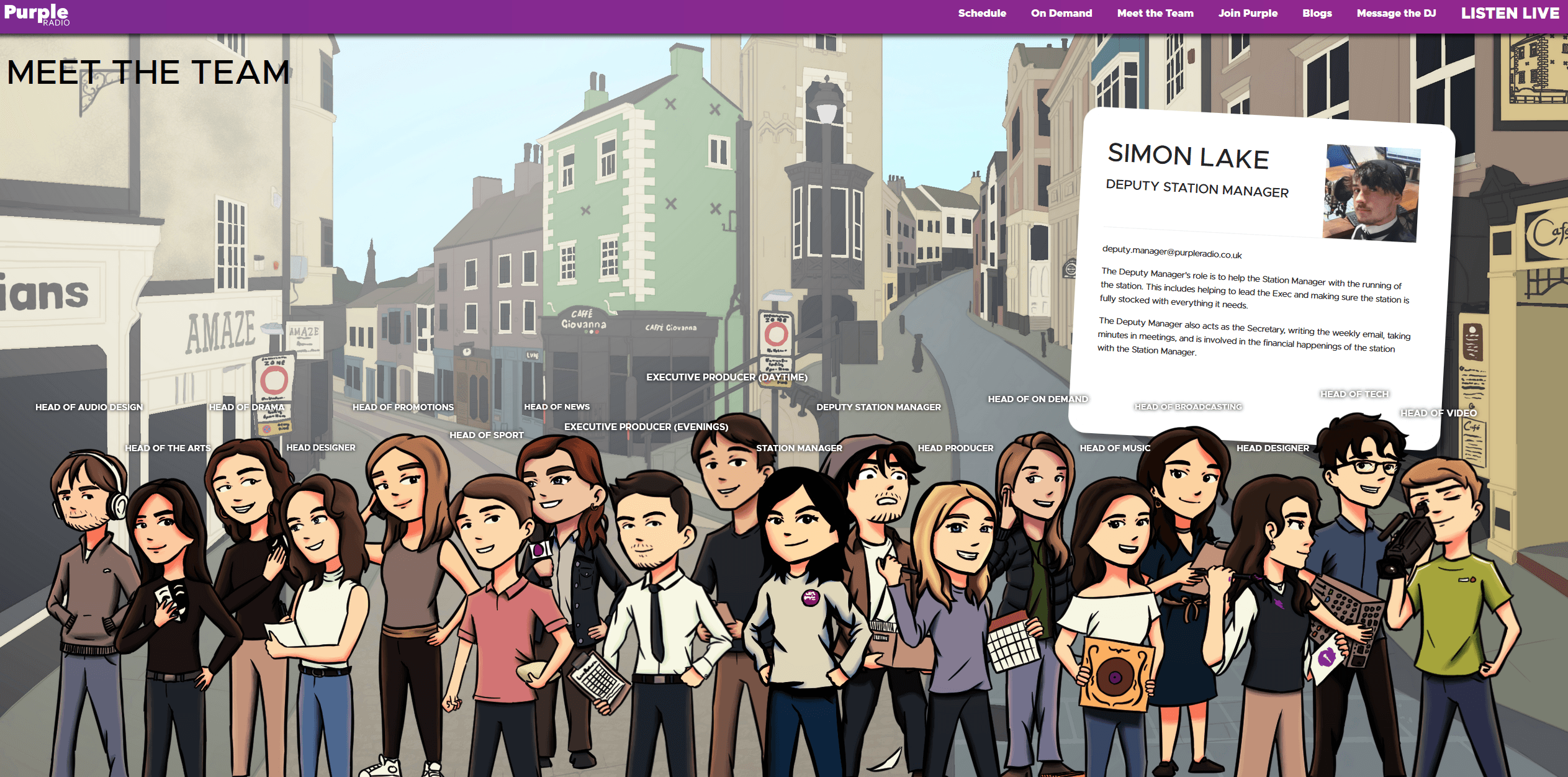Select the Head of Drama label
The image size is (1568, 777).
click(x=246, y=407)
